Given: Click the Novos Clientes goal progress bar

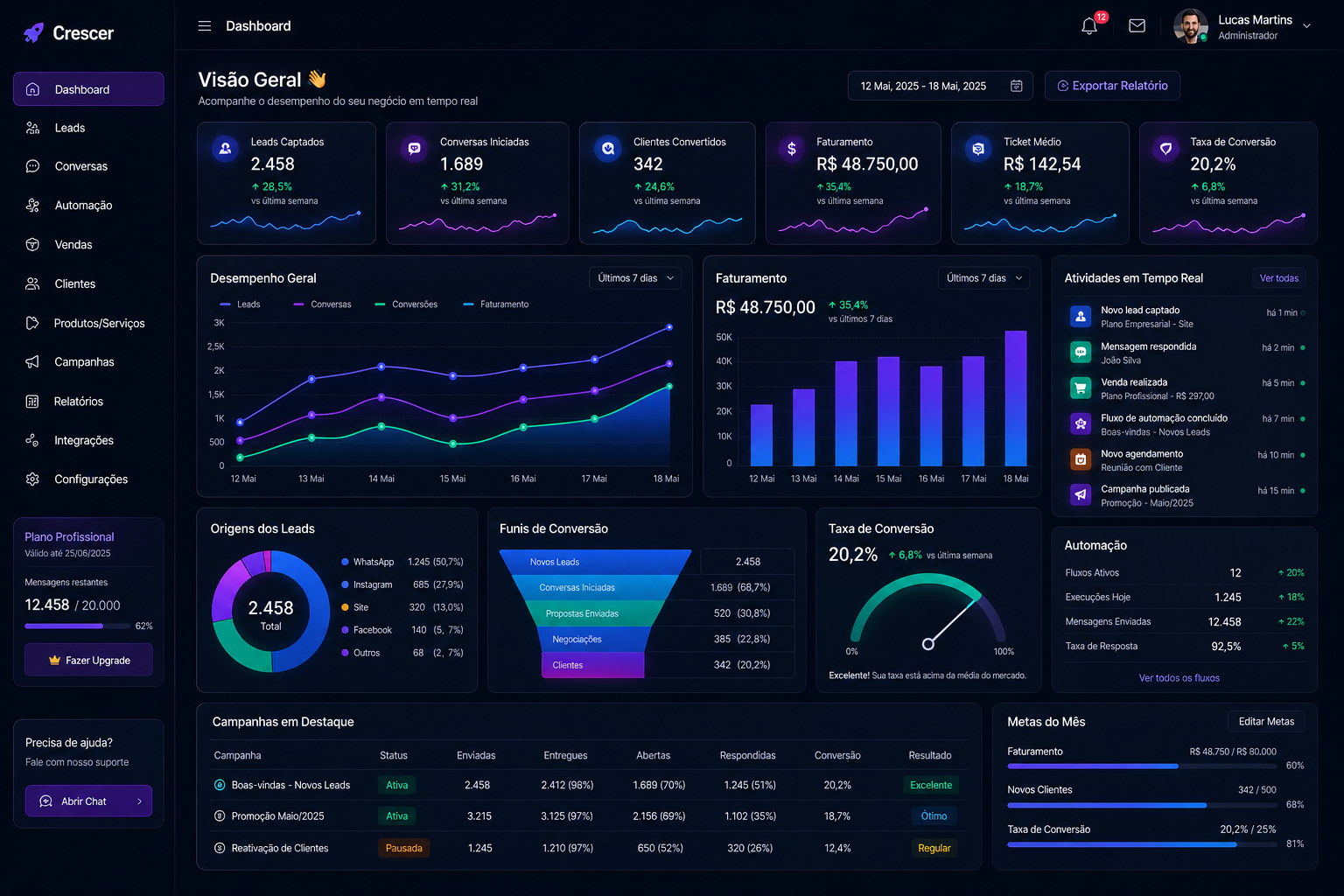Looking at the screenshot, I should click(x=1142, y=805).
